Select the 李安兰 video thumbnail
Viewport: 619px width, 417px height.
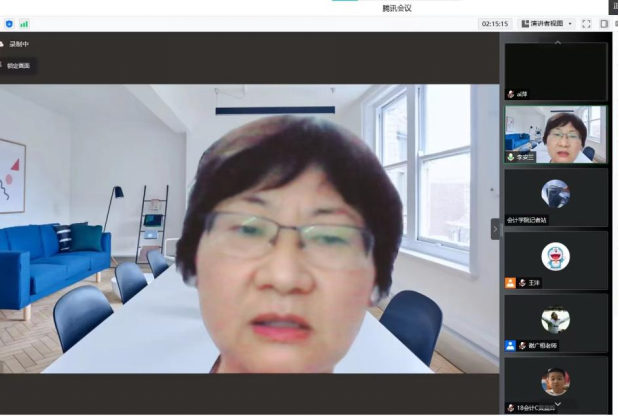[x=556, y=131]
